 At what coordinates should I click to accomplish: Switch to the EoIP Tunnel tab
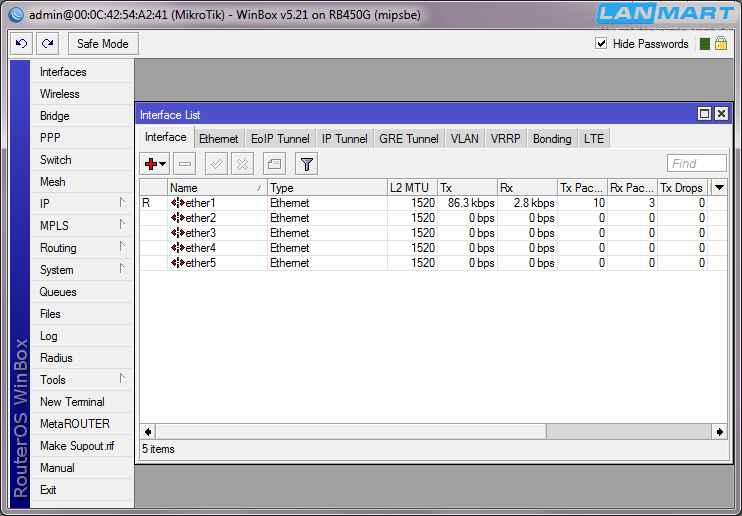[280, 139]
